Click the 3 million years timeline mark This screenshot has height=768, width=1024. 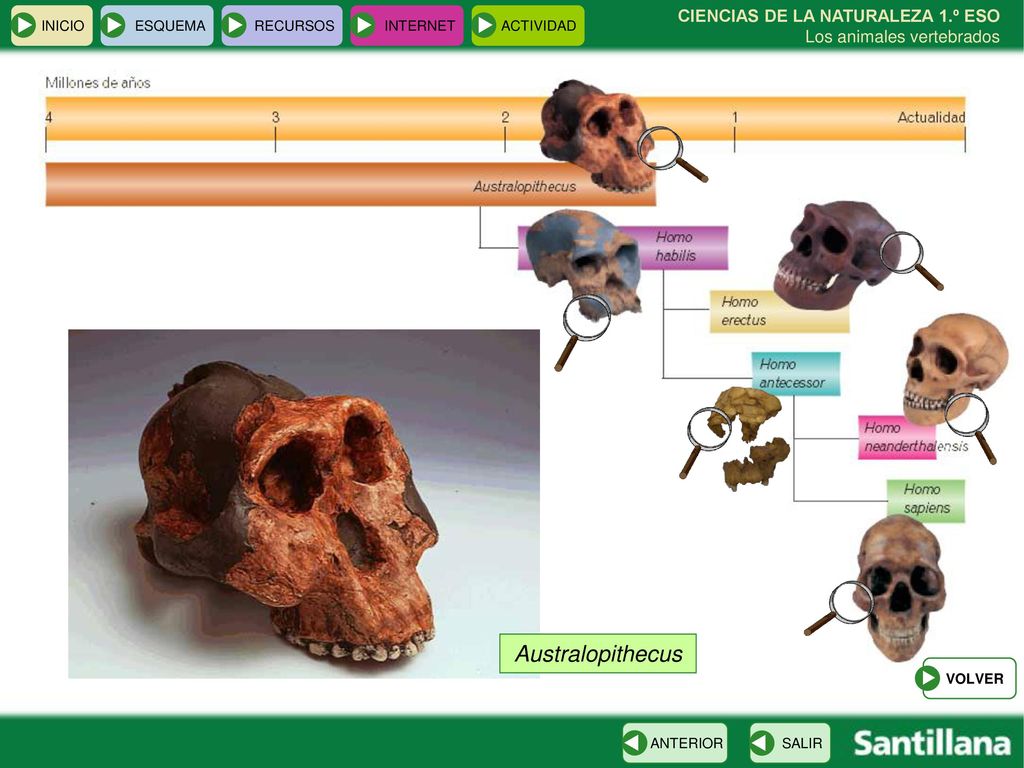[276, 117]
